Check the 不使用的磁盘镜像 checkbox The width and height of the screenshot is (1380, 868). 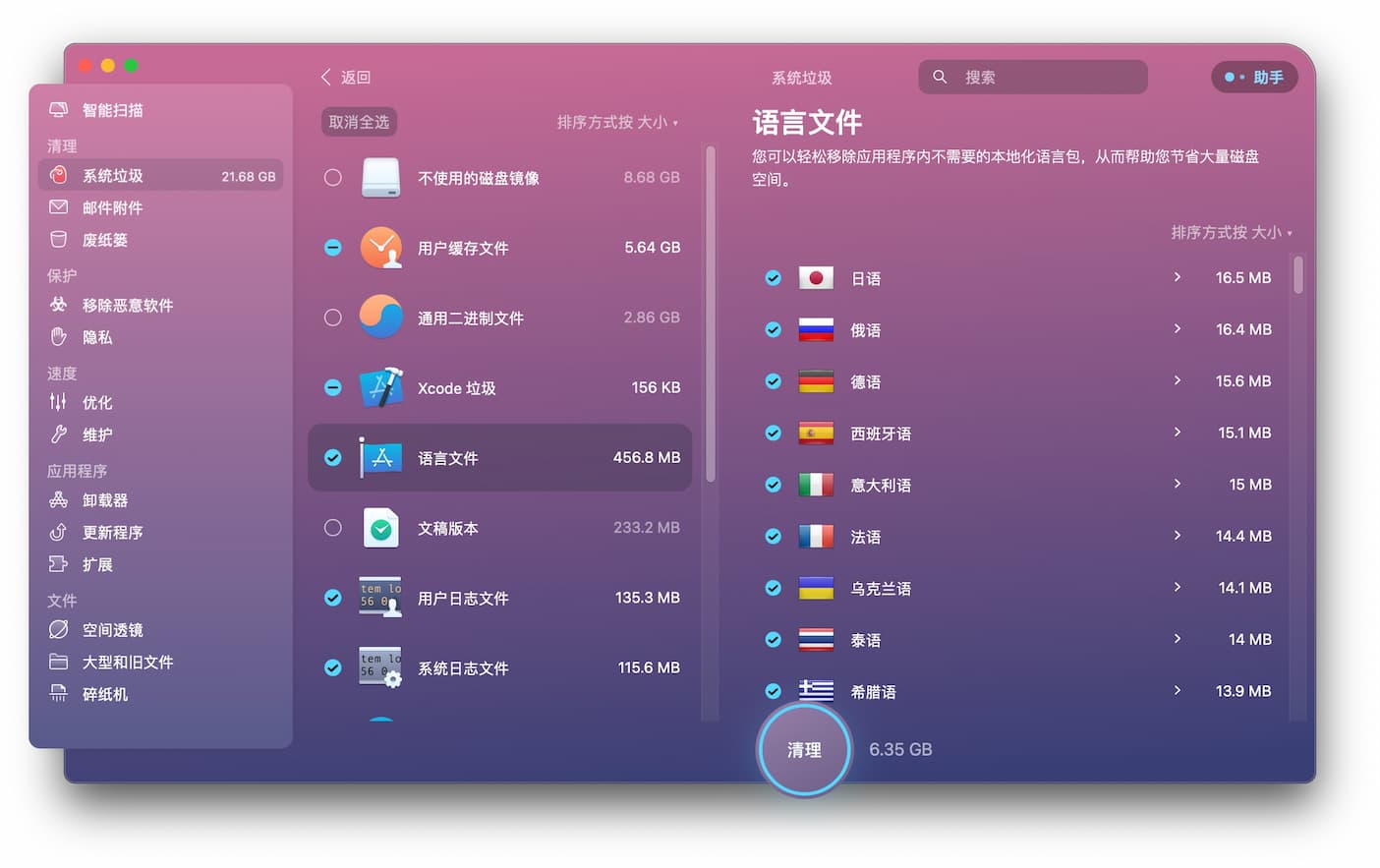pyautogui.click(x=333, y=177)
